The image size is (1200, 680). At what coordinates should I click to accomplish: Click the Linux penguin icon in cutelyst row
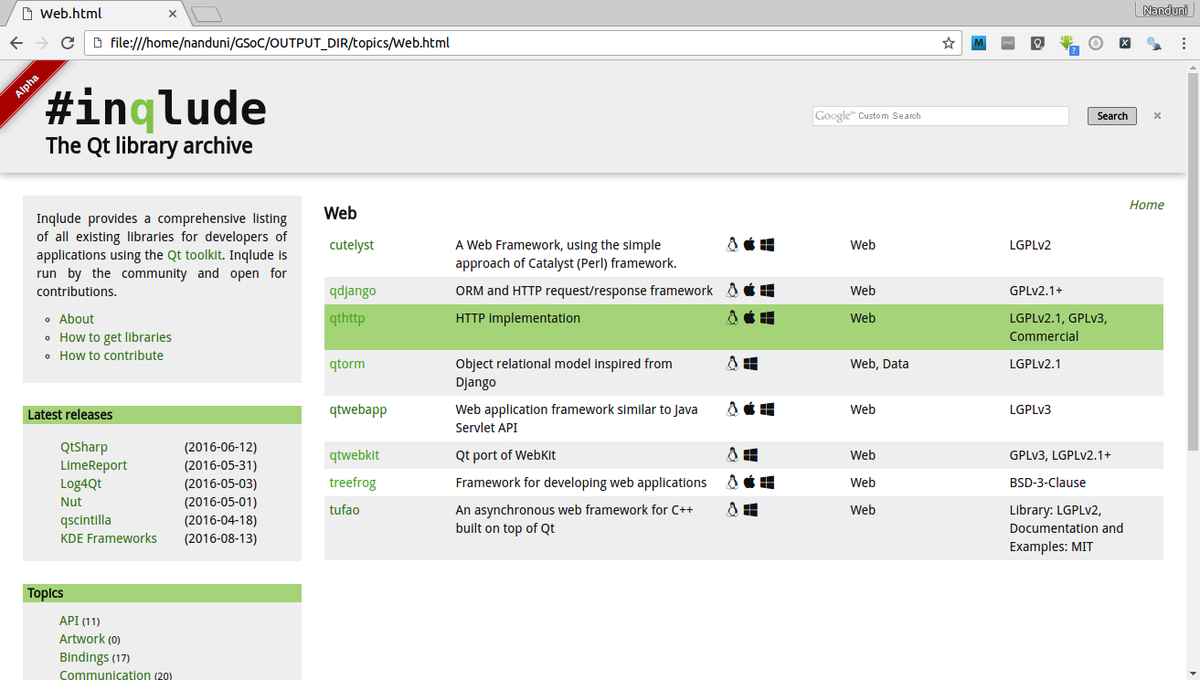[732, 245]
